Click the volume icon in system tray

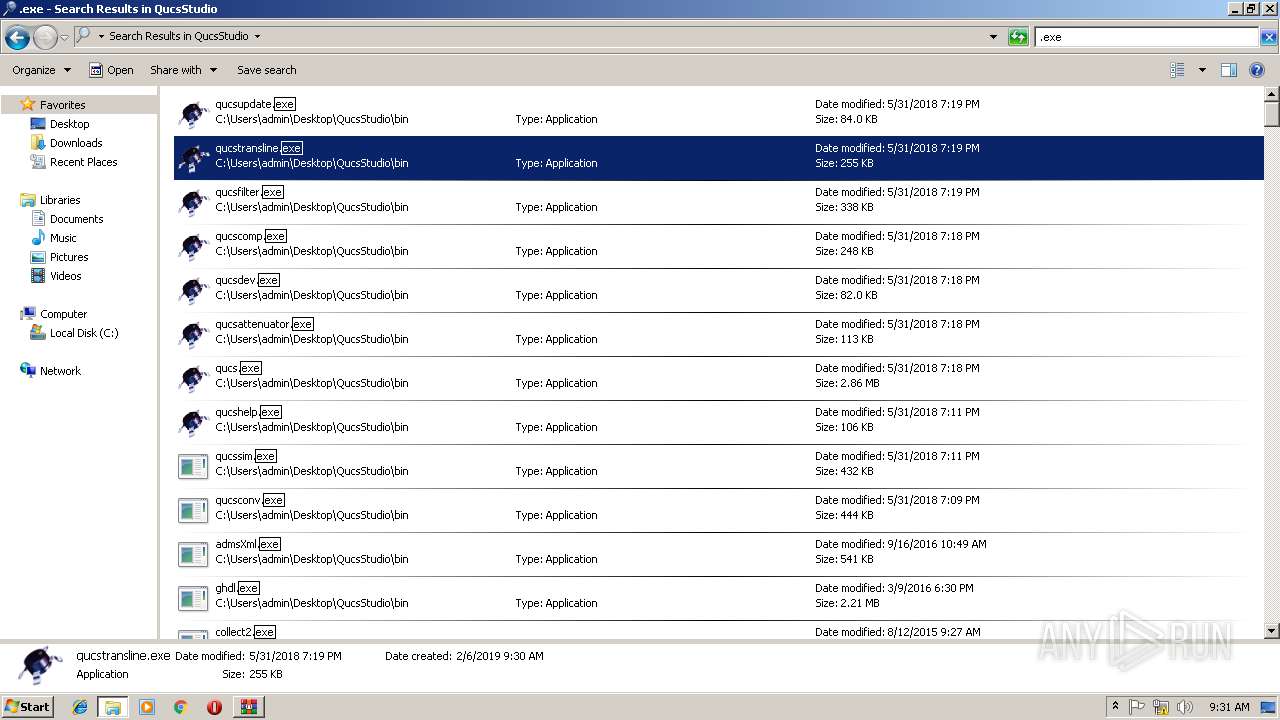pyautogui.click(x=1184, y=706)
